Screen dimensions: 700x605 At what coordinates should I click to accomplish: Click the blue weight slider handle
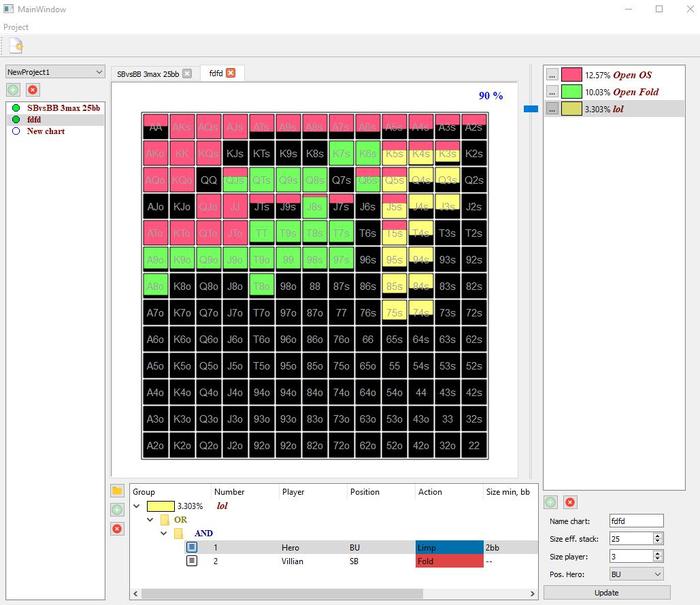(531, 108)
